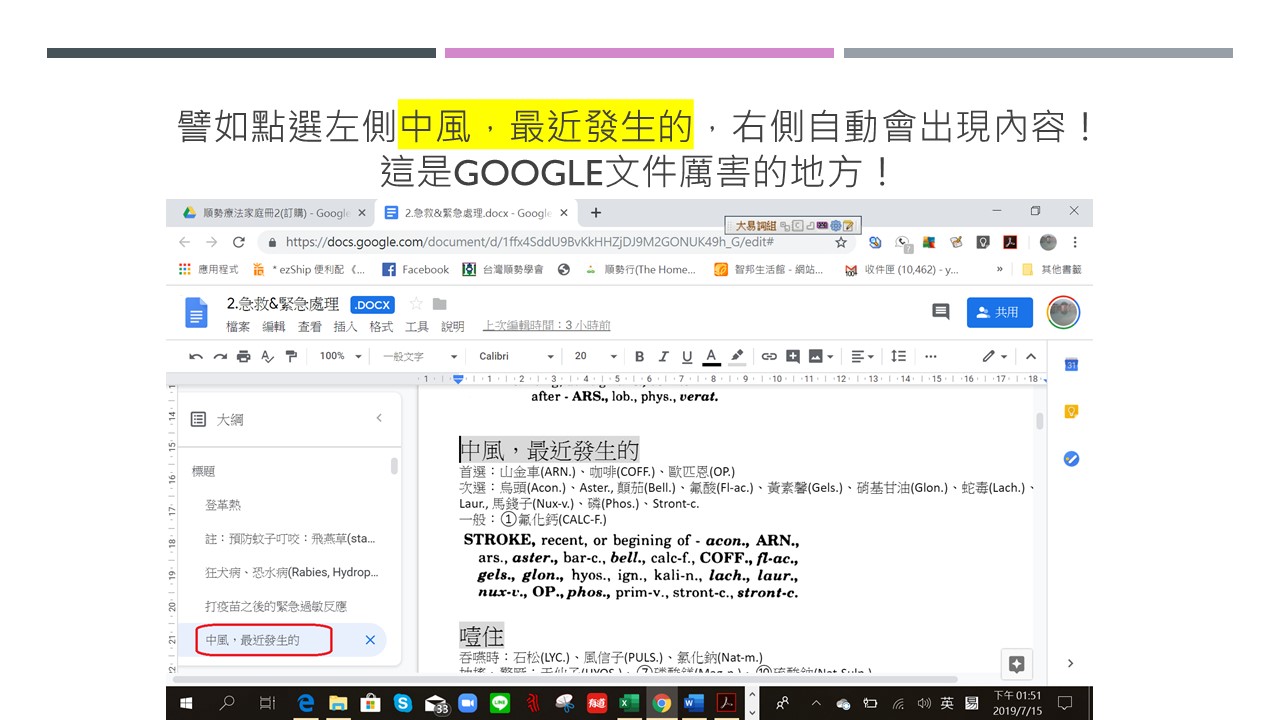Click the blue 共用 share button
This screenshot has height=720, width=1280.
point(999,312)
